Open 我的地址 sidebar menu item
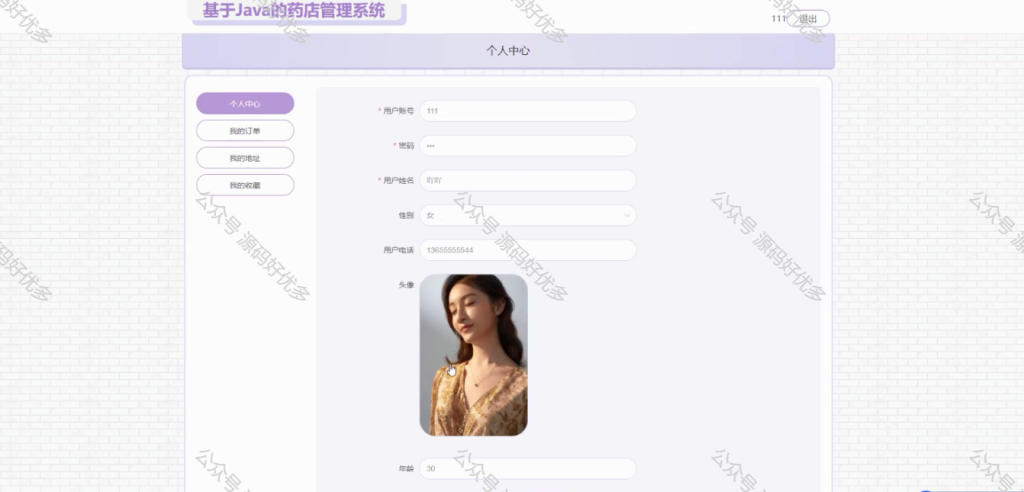This screenshot has width=1024, height=492. tap(245, 158)
